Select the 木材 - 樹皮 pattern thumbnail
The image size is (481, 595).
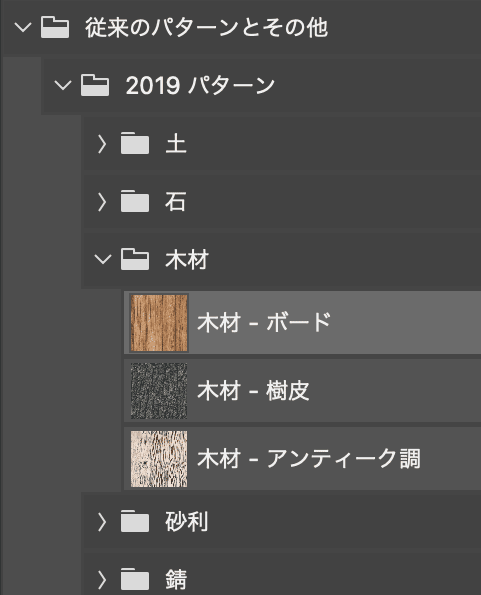pos(159,391)
